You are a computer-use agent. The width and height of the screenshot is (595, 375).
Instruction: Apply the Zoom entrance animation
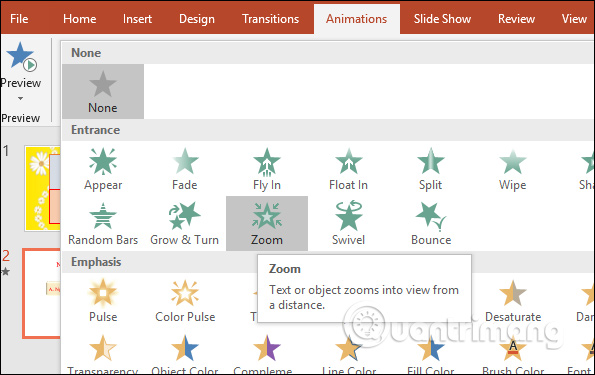pyautogui.click(x=267, y=224)
